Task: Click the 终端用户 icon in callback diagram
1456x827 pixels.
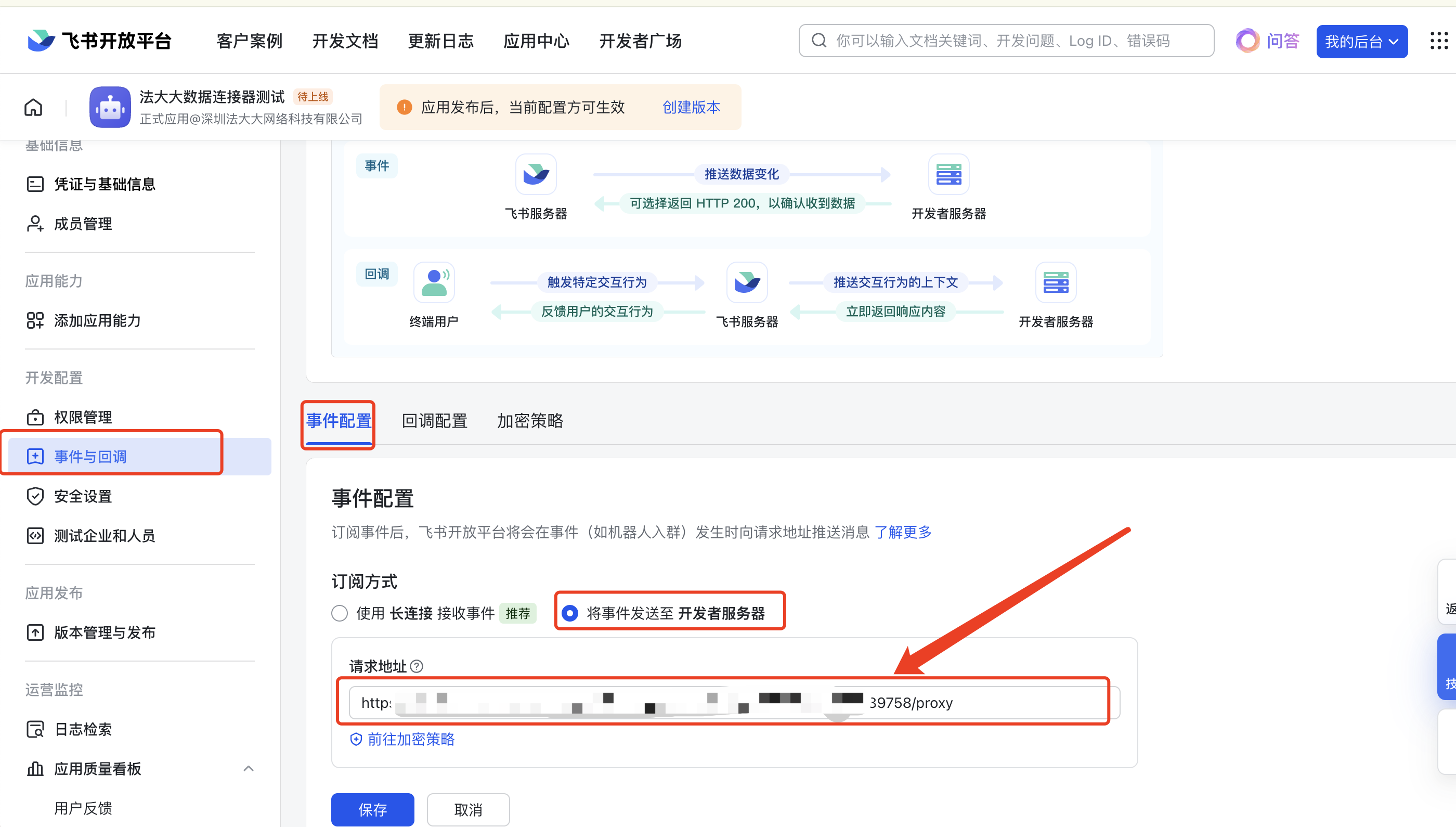Action: (x=434, y=282)
